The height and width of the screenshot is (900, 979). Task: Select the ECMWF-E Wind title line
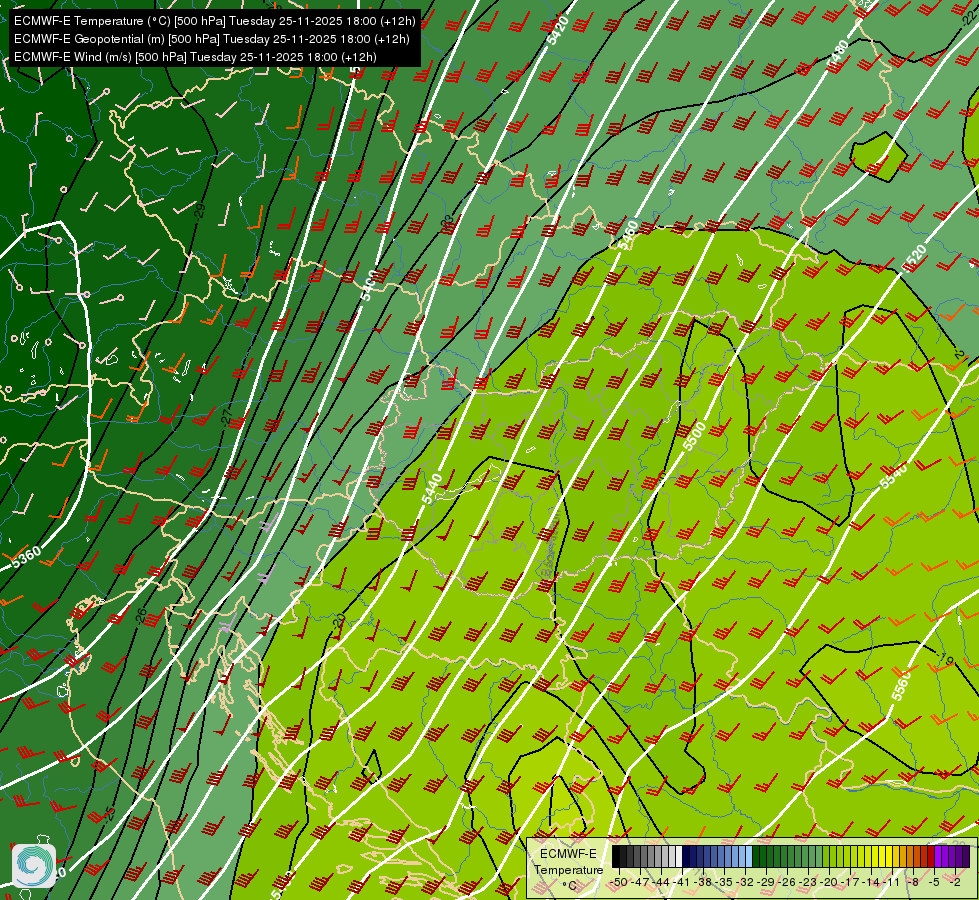coord(195,57)
